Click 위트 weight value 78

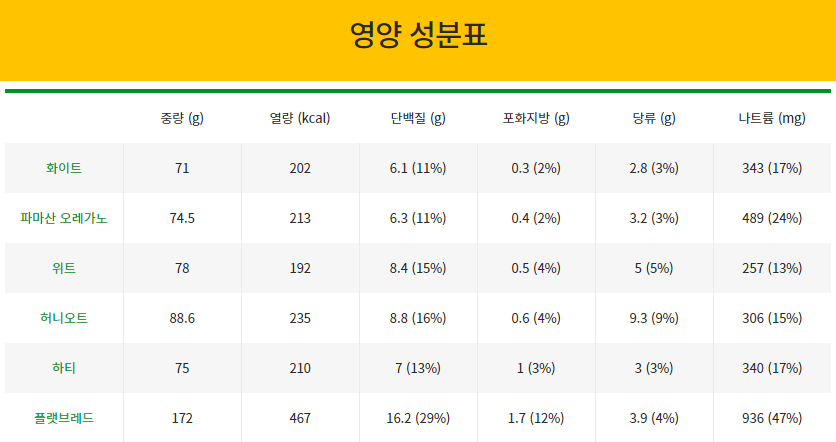click(x=182, y=268)
